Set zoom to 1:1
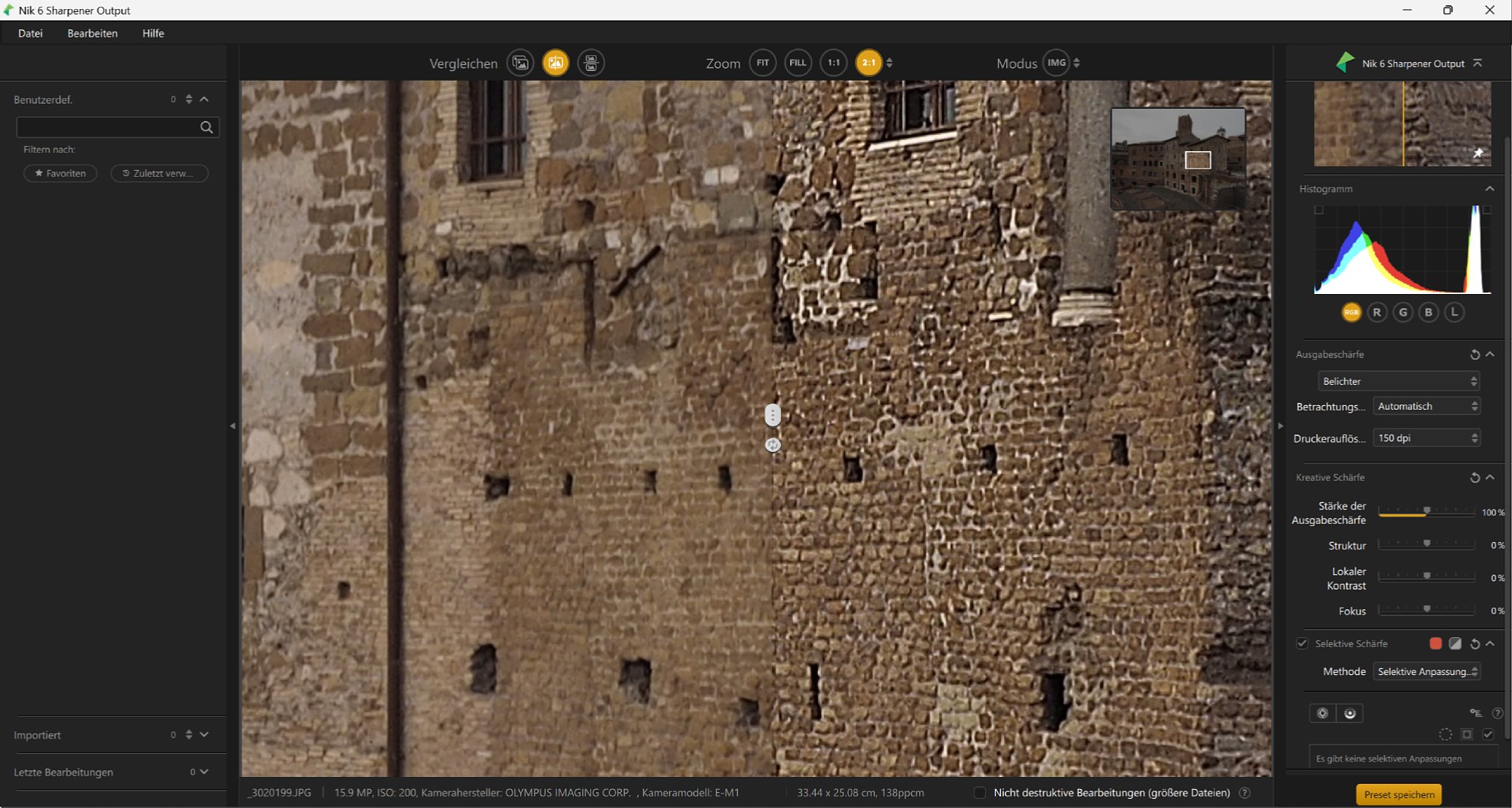Image resolution: width=1512 pixels, height=808 pixels. pos(833,63)
